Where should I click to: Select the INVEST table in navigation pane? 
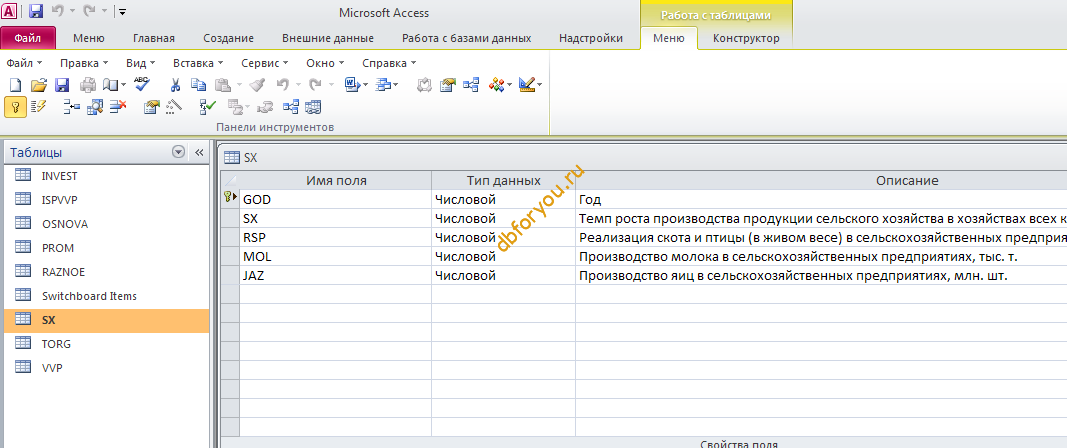[x=107, y=176]
